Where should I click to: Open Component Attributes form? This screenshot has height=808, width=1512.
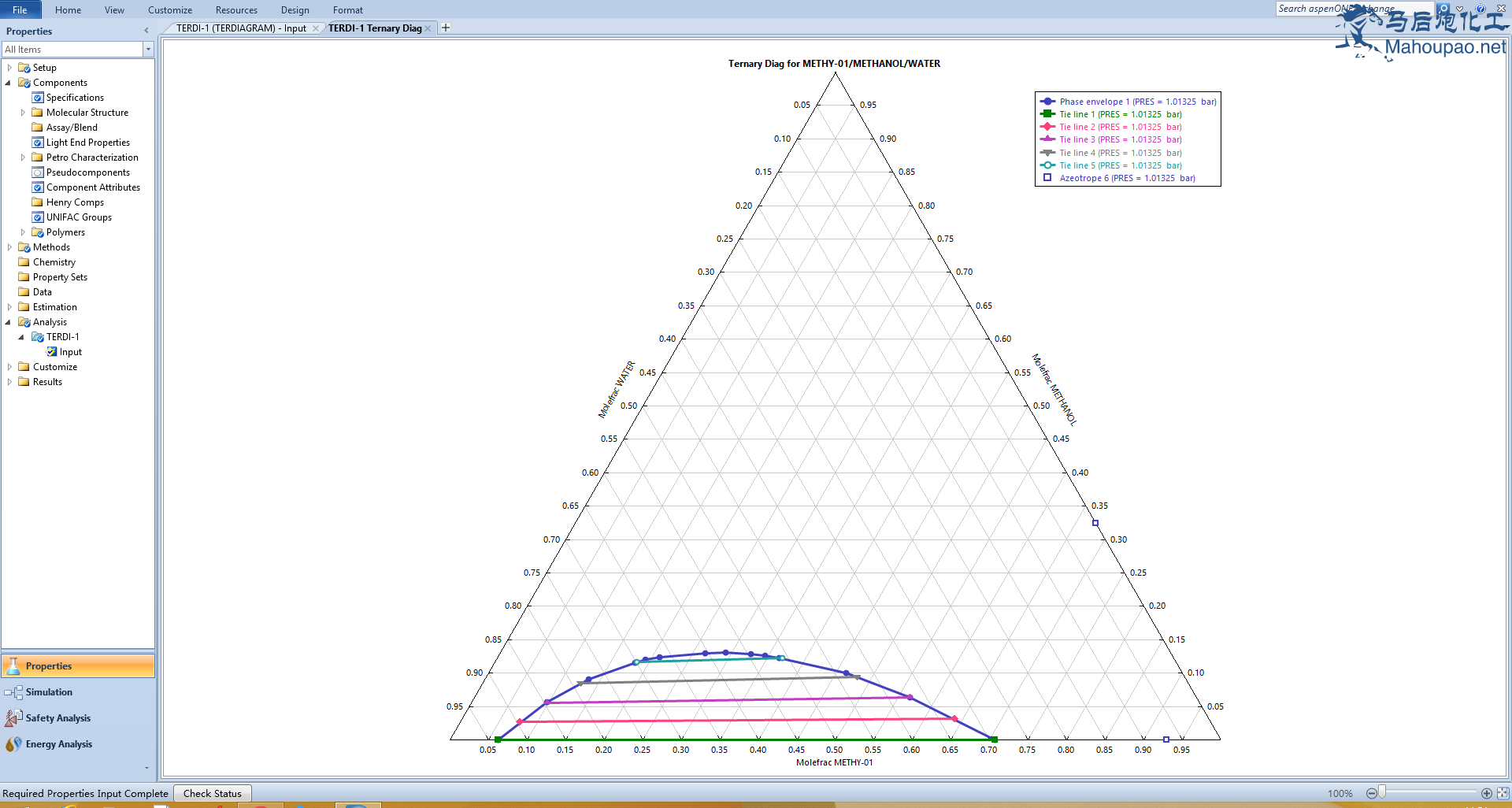[86, 187]
